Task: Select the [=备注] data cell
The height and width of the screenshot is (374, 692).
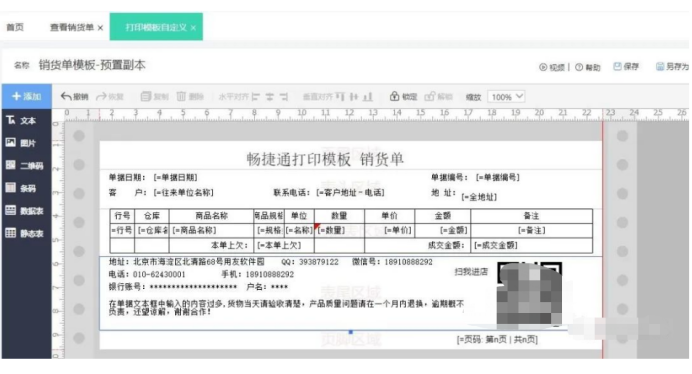Action: click(531, 230)
